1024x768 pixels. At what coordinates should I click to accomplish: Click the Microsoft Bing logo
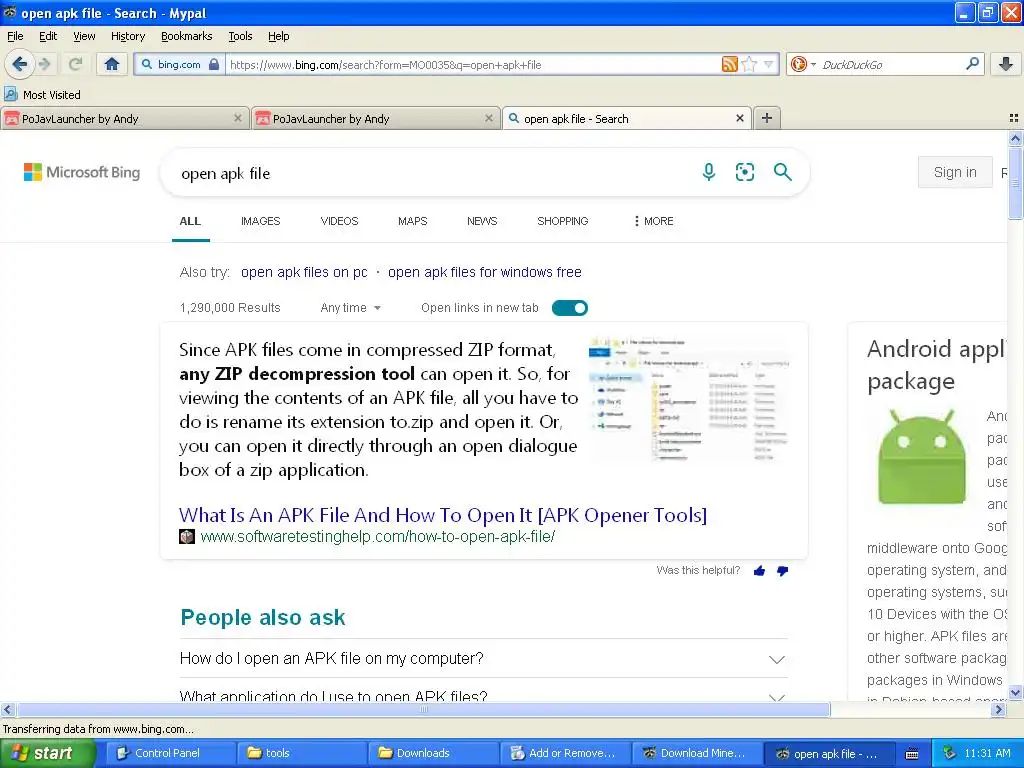pos(82,172)
